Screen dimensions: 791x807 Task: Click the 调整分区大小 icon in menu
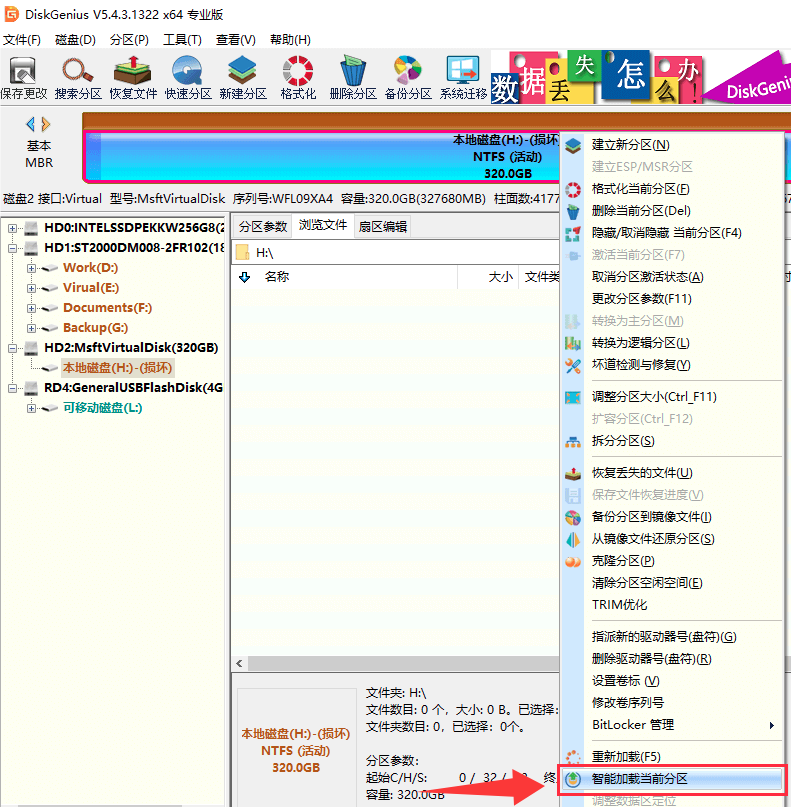573,397
